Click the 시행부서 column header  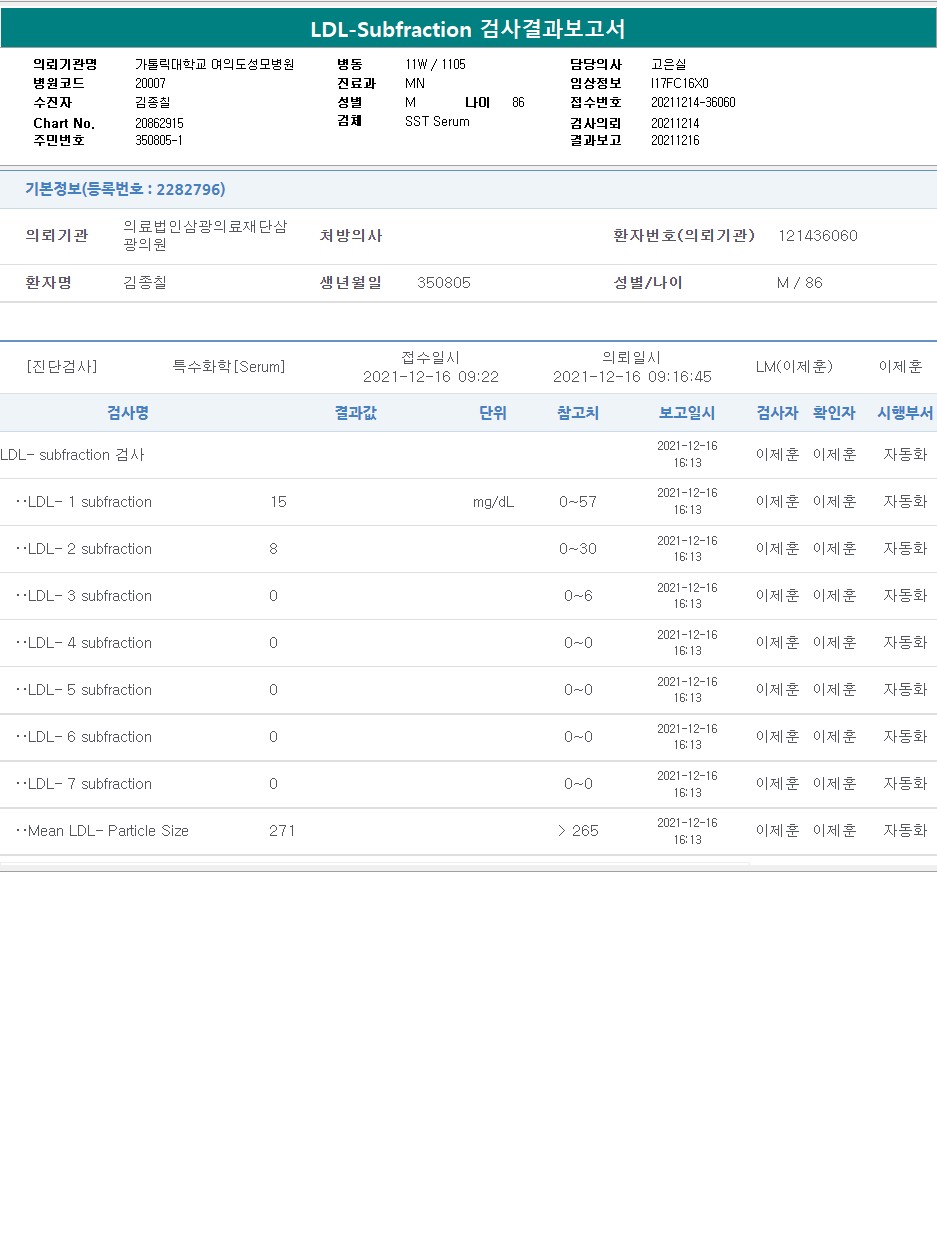tap(905, 413)
